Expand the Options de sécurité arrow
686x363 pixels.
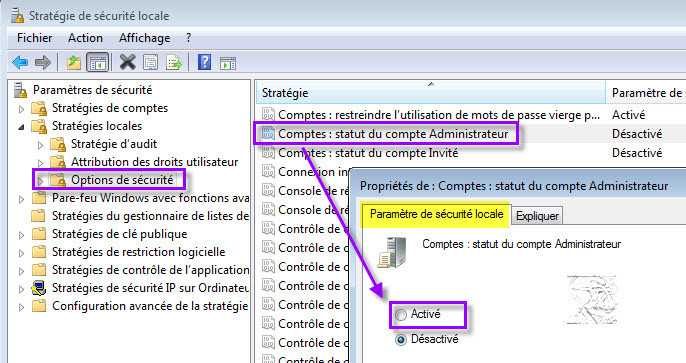pos(40,180)
